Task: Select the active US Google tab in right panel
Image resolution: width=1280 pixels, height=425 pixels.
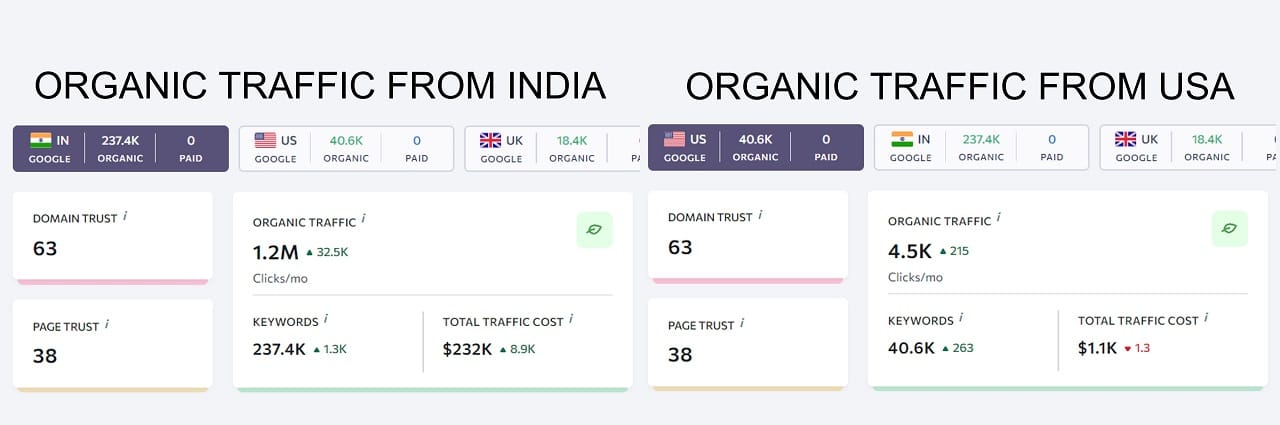Action: 756,147
